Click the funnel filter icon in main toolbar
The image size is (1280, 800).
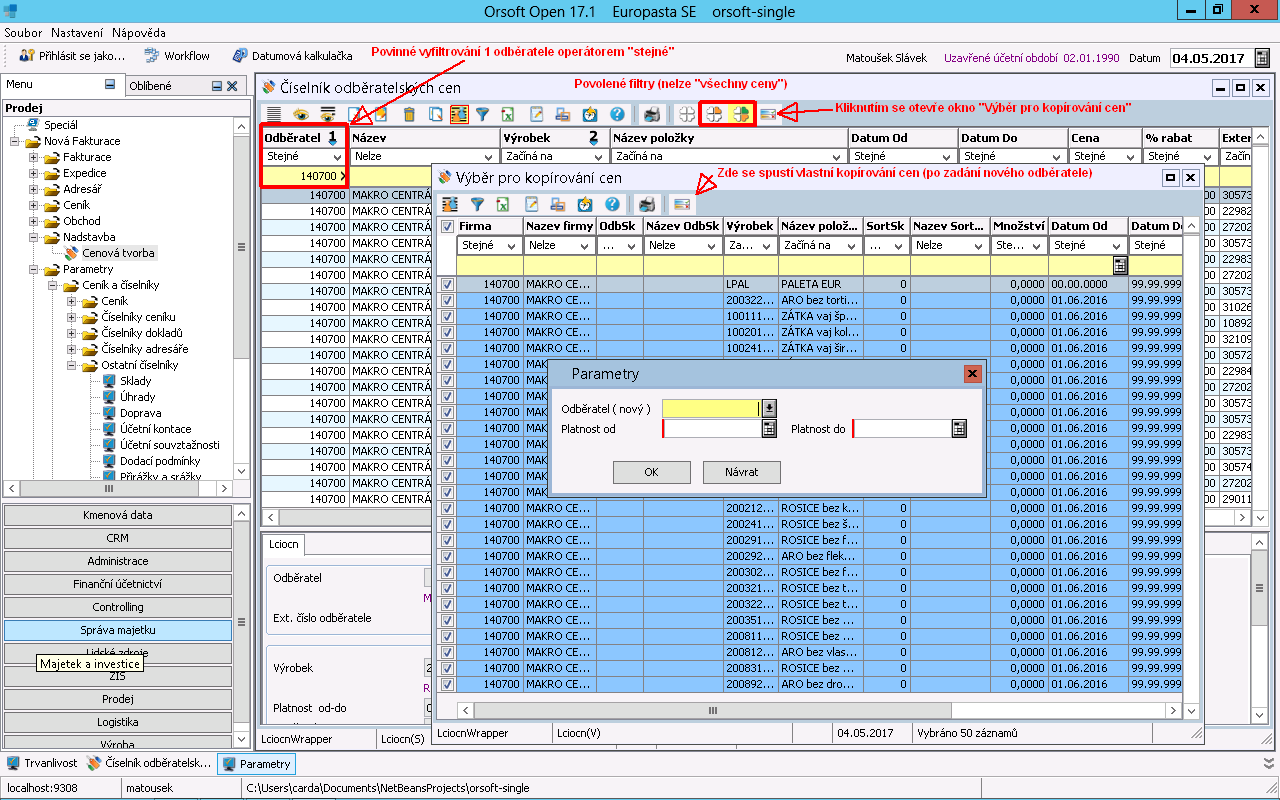point(482,115)
